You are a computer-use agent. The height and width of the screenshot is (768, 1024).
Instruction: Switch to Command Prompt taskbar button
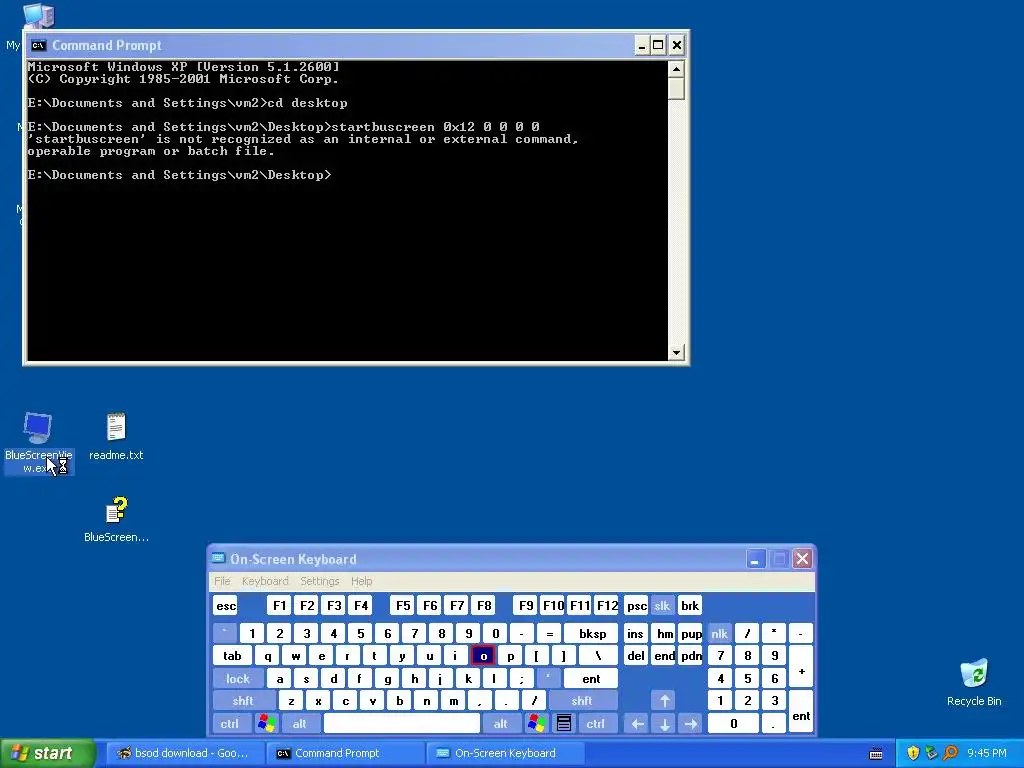(344, 753)
